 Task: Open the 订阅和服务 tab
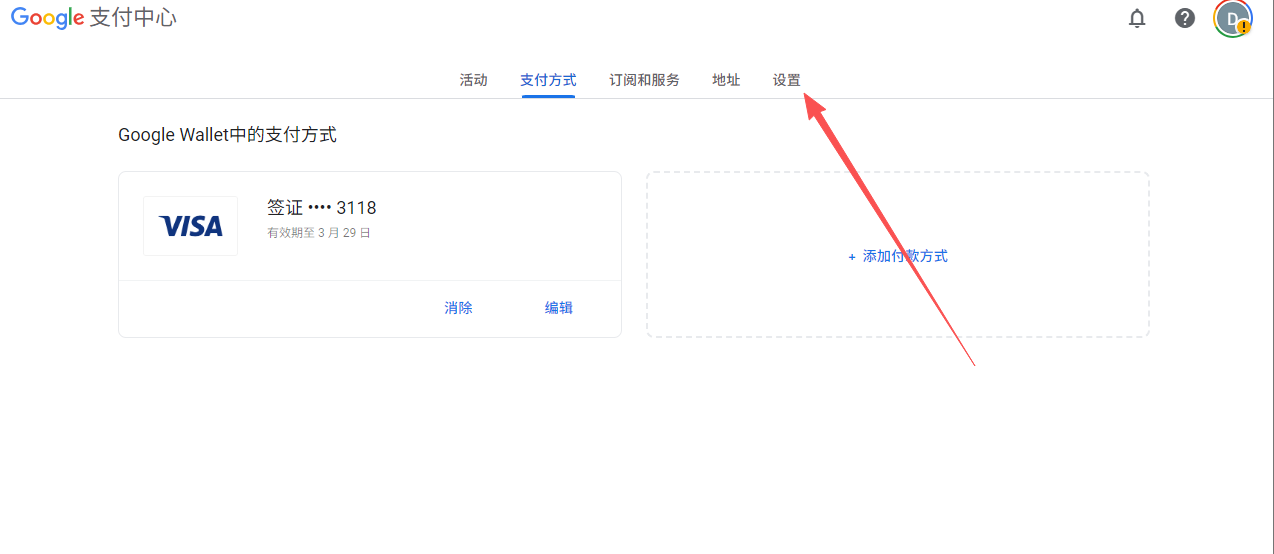[644, 80]
